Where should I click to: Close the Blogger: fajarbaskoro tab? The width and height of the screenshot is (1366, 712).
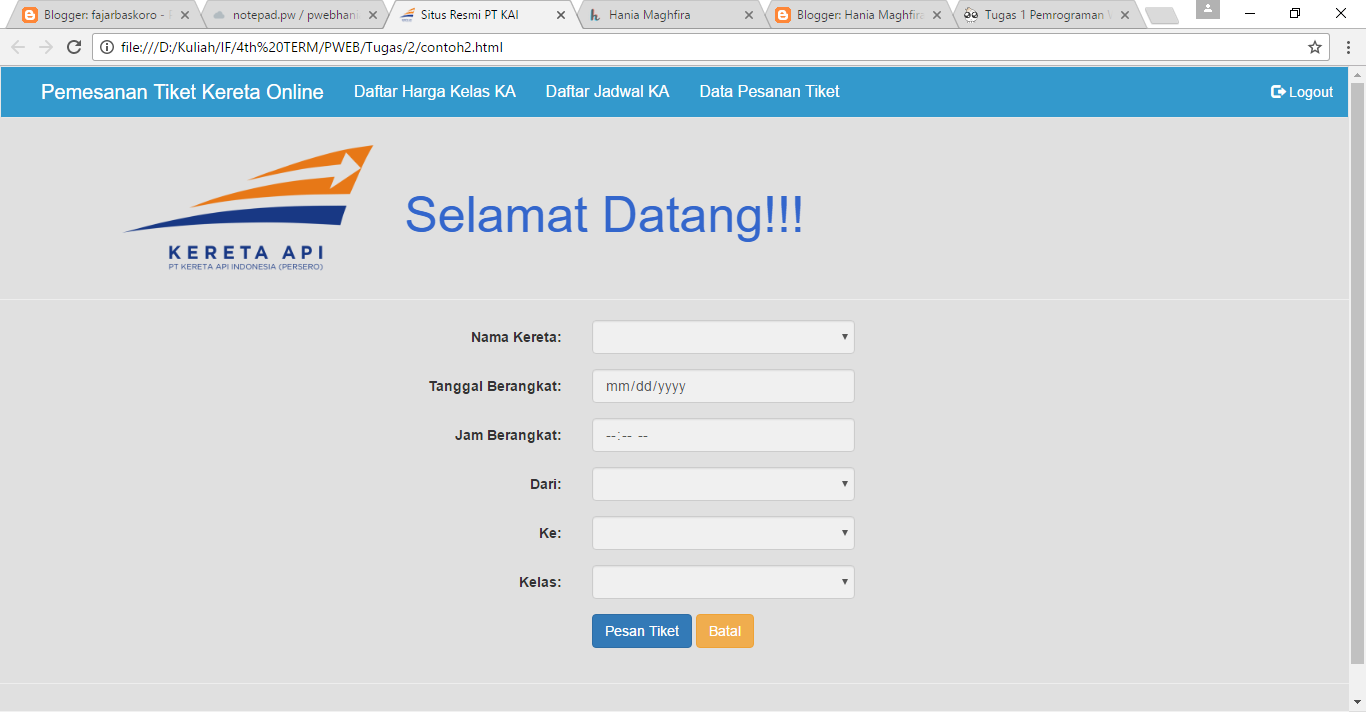pos(185,15)
